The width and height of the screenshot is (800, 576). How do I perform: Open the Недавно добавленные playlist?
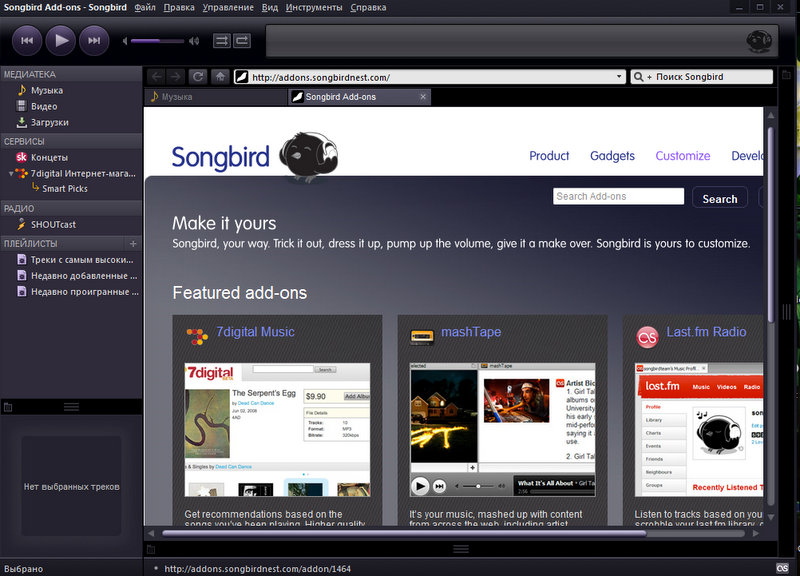point(84,276)
